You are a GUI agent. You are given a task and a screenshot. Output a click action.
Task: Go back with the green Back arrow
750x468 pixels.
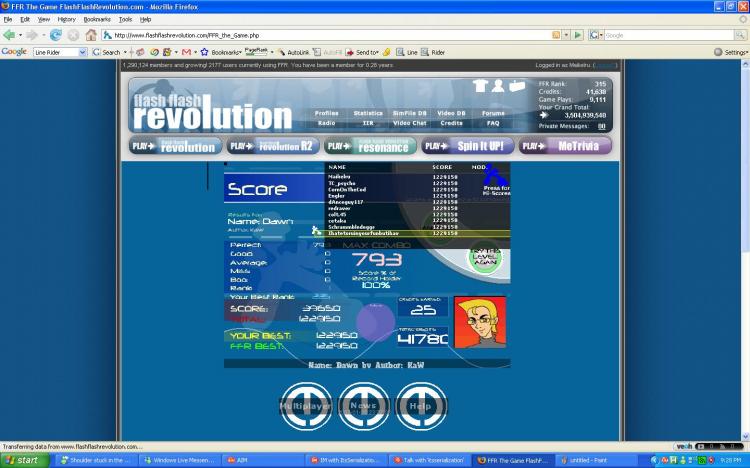(x=9, y=35)
